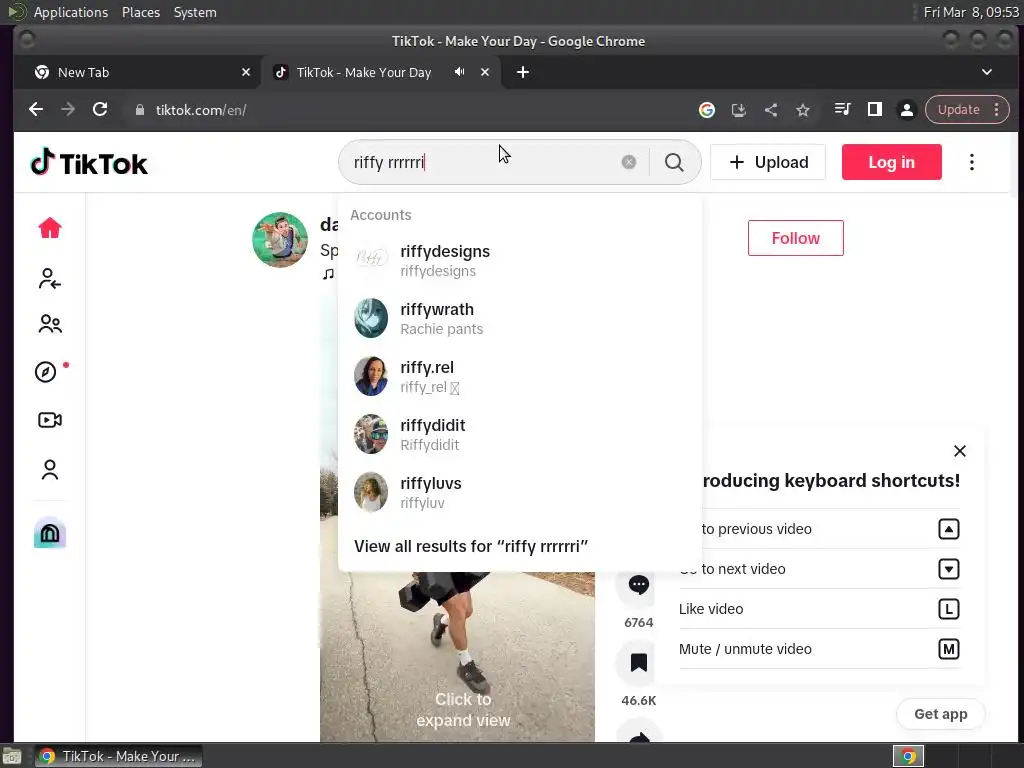Select the riffyluvs account suggestion

pos(520,492)
